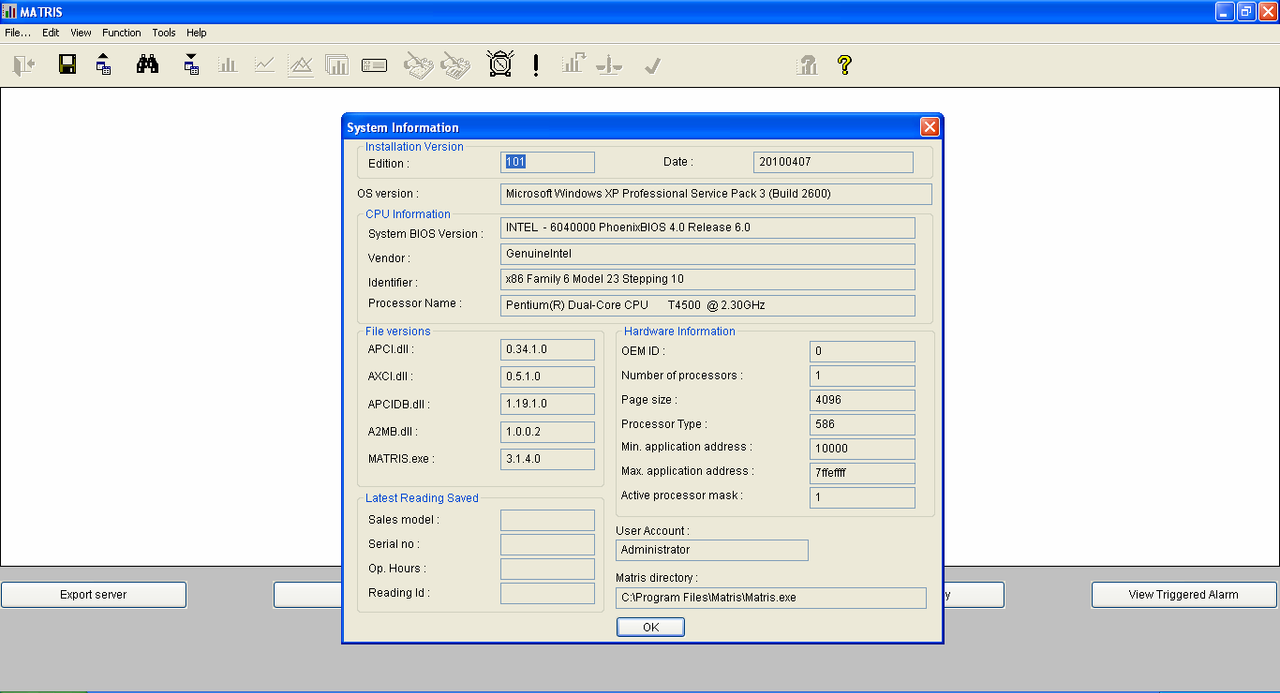Viewport: 1280px width, 693px height.
Task: Click the Processor Type field 586
Action: click(862, 425)
